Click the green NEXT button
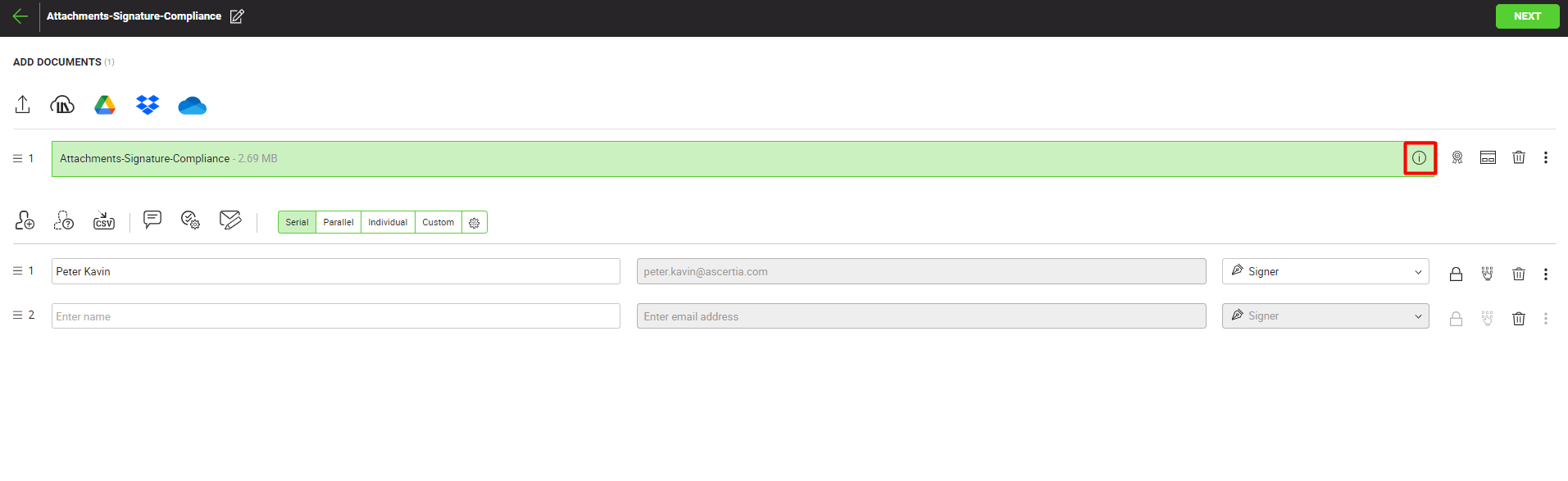1568x481 pixels. (x=1526, y=16)
